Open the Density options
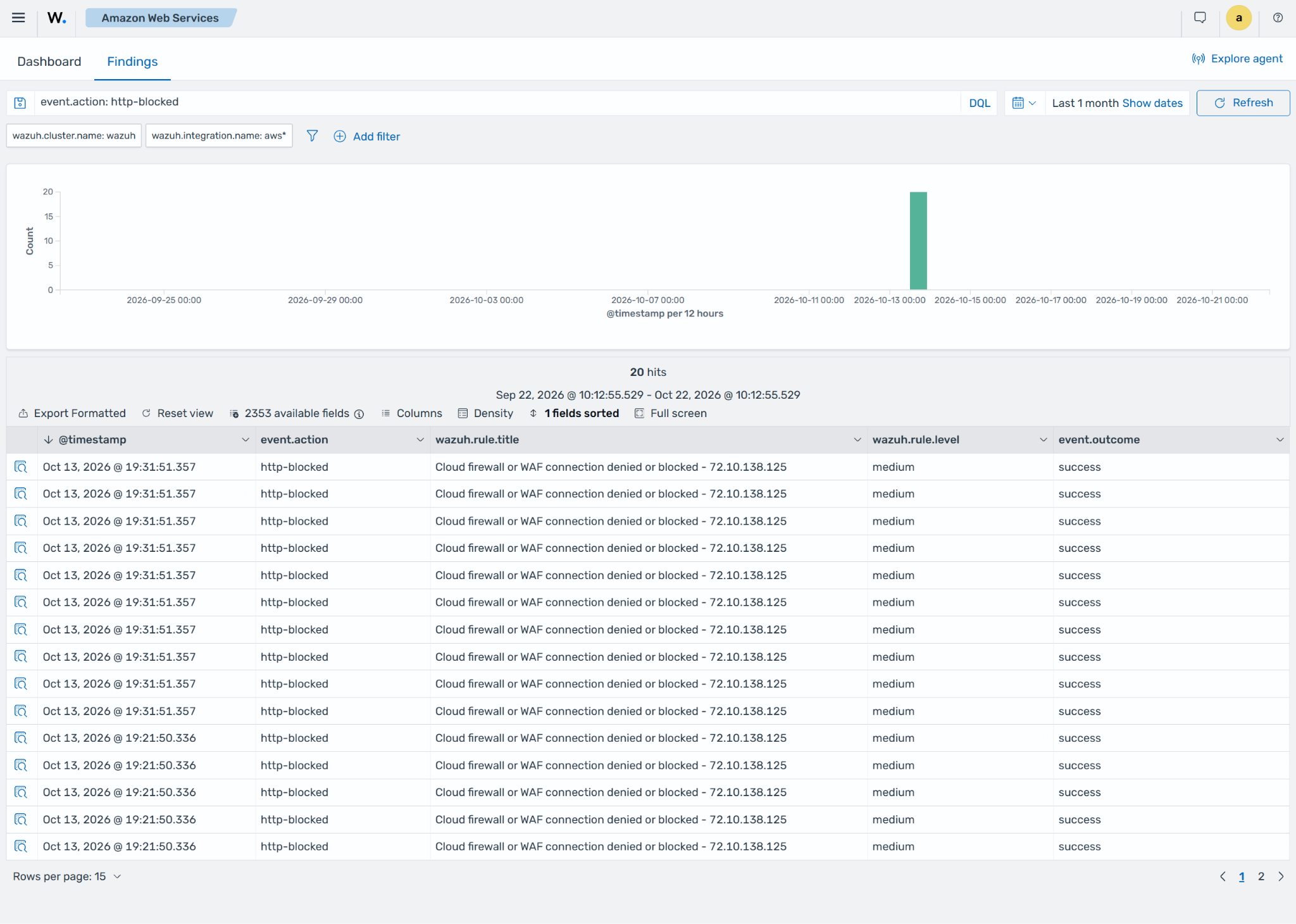1296x924 pixels. tap(485, 413)
